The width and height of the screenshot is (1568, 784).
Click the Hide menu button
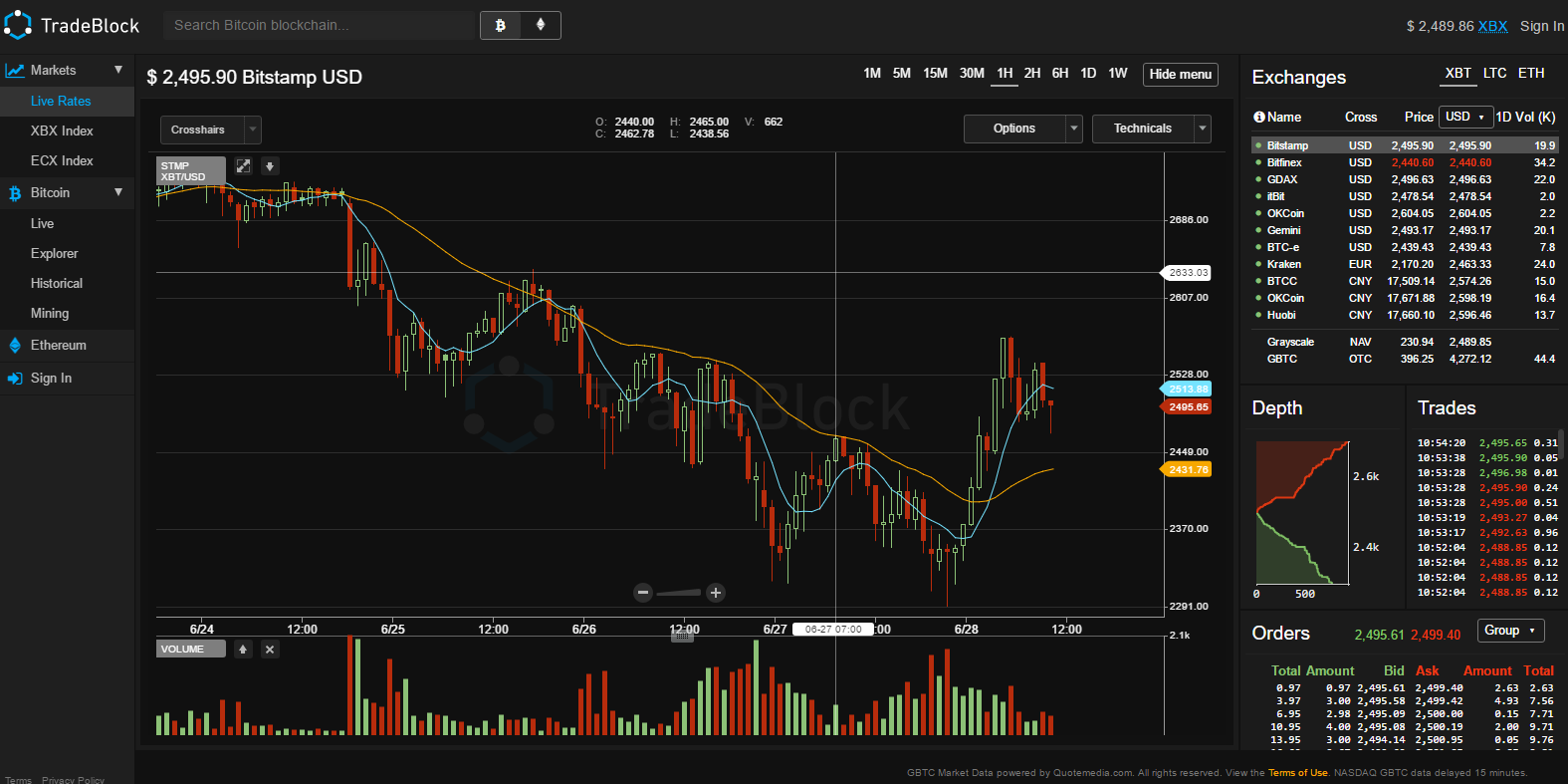pyautogui.click(x=1181, y=74)
